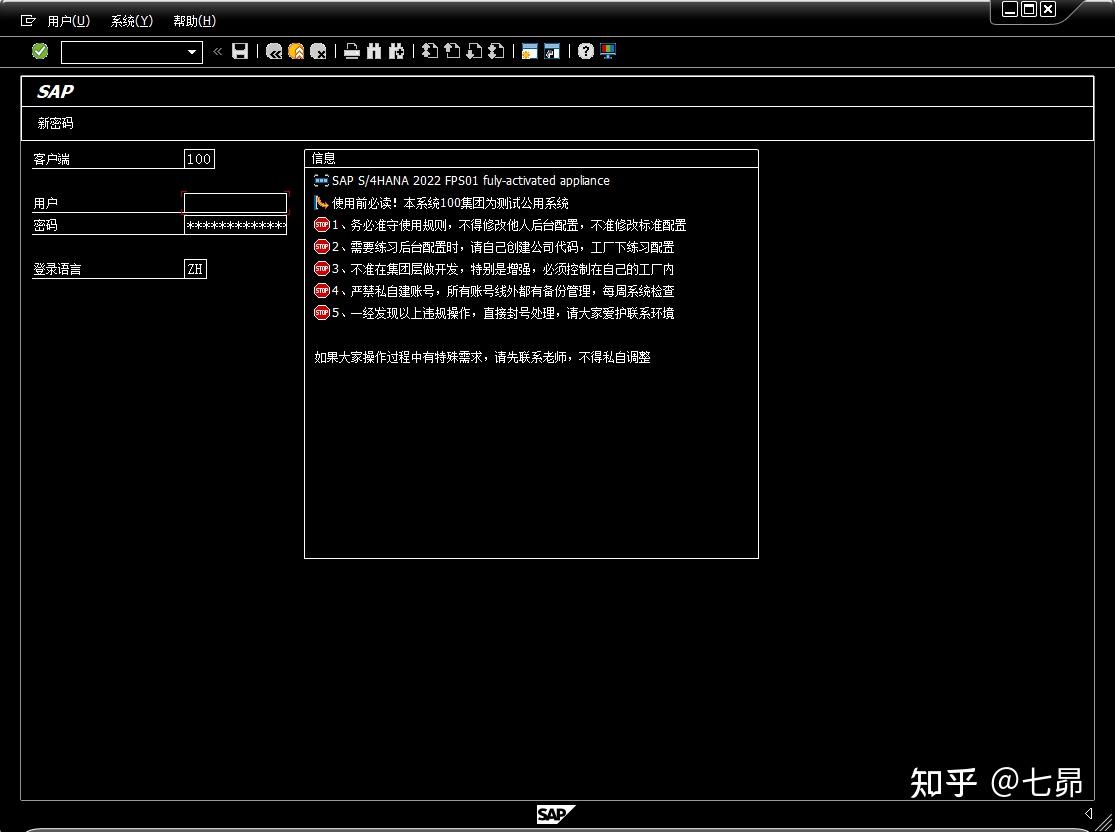The height and width of the screenshot is (832, 1115).
Task: Click the Find Next icon
Action: pyautogui.click(x=397, y=51)
